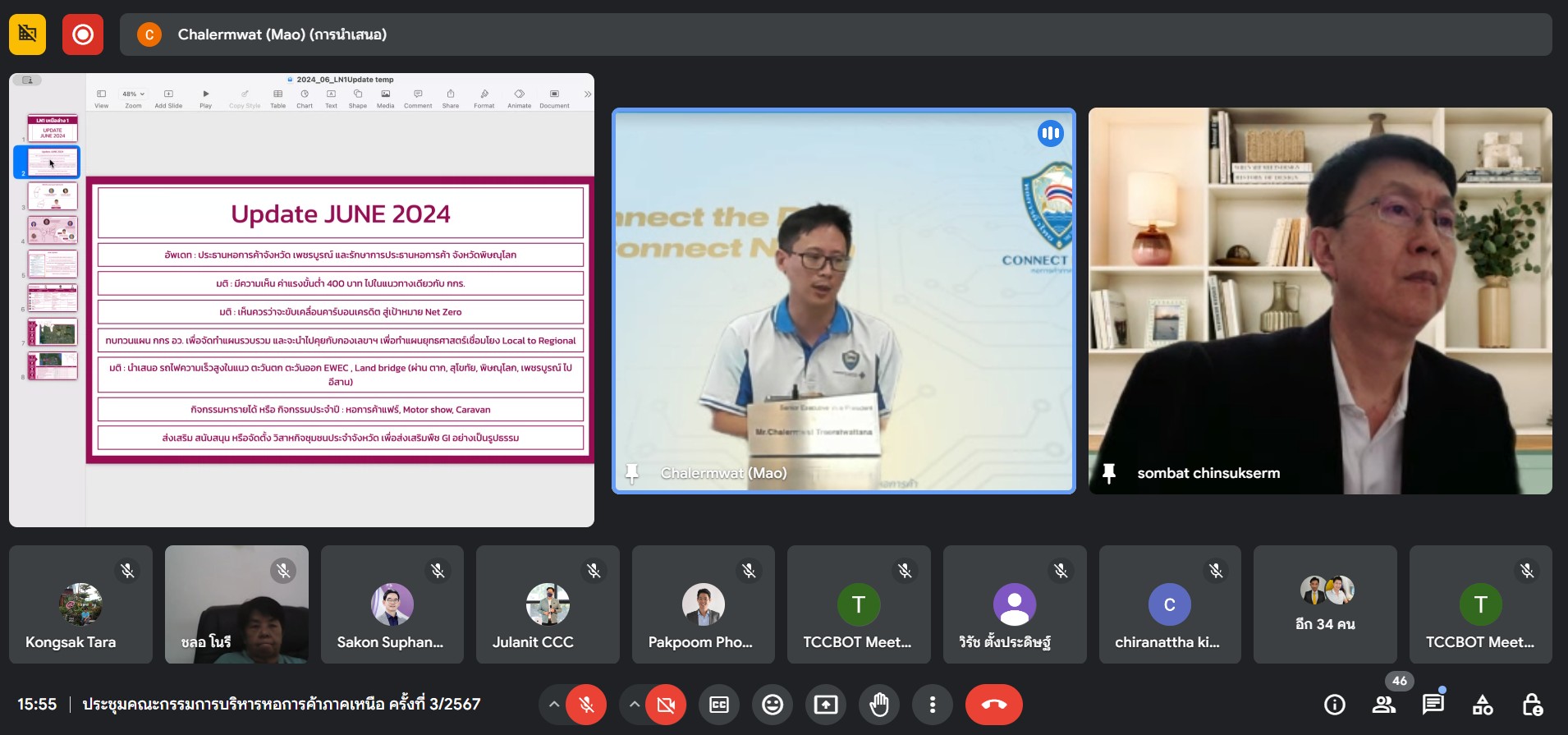Open the people list icon
Image resolution: width=1568 pixels, height=735 pixels.
(1383, 705)
